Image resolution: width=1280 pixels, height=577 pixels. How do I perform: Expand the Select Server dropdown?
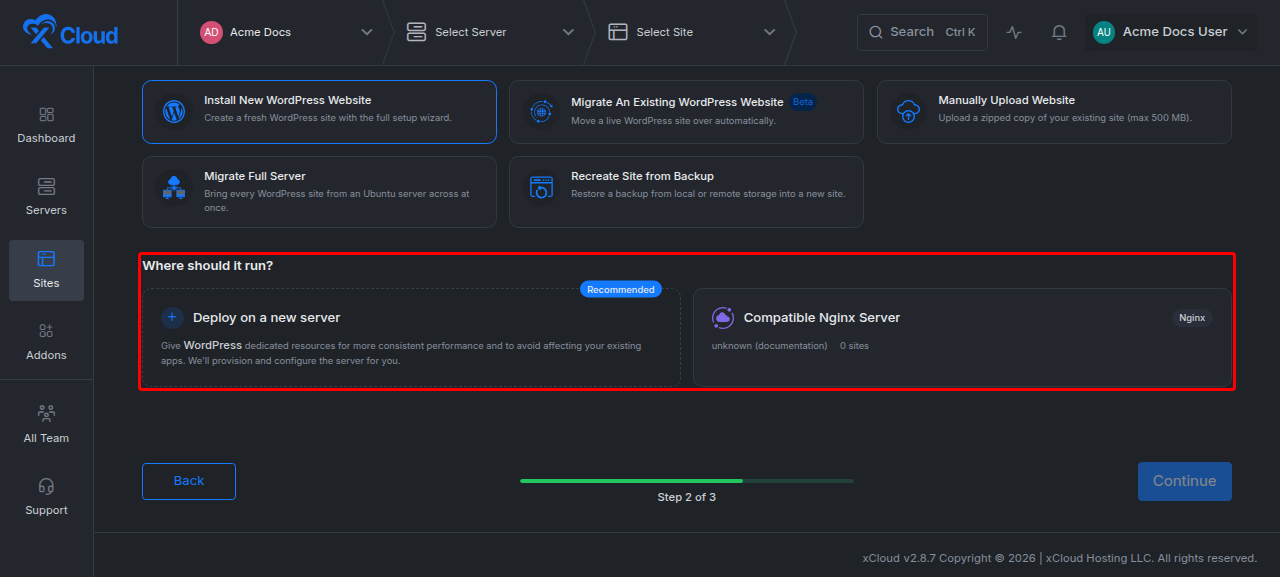coord(568,32)
